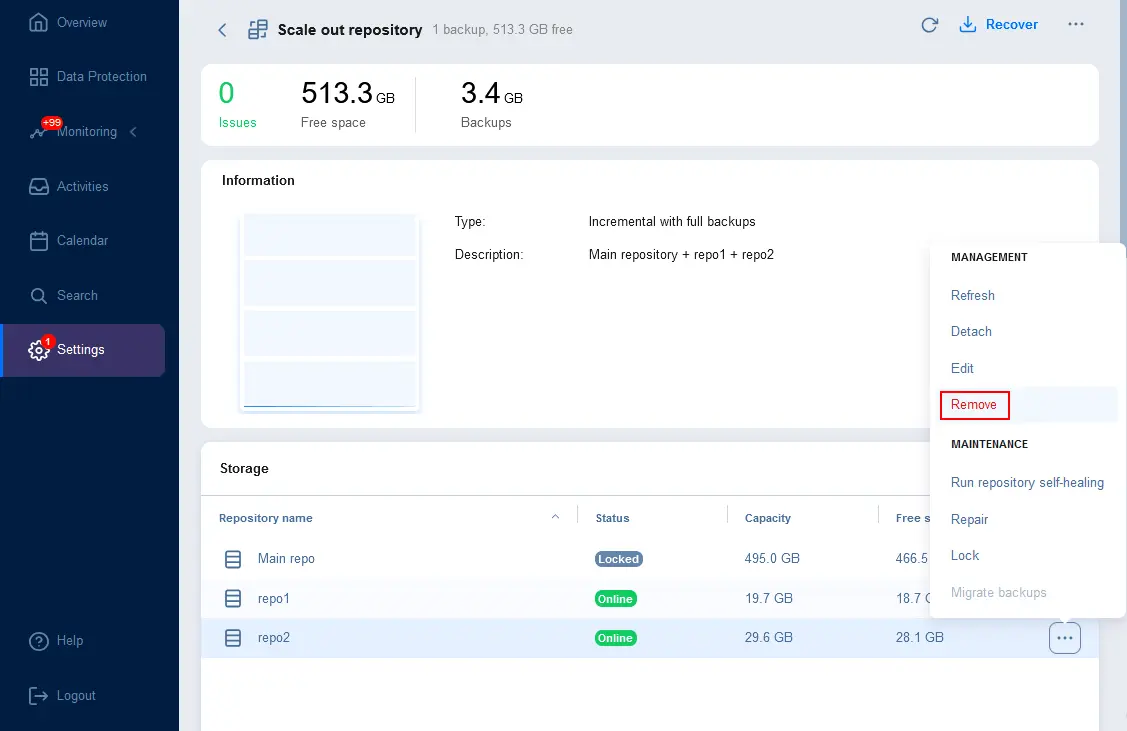Open Activities section
Screen dimensions: 1127x731
[83, 187]
